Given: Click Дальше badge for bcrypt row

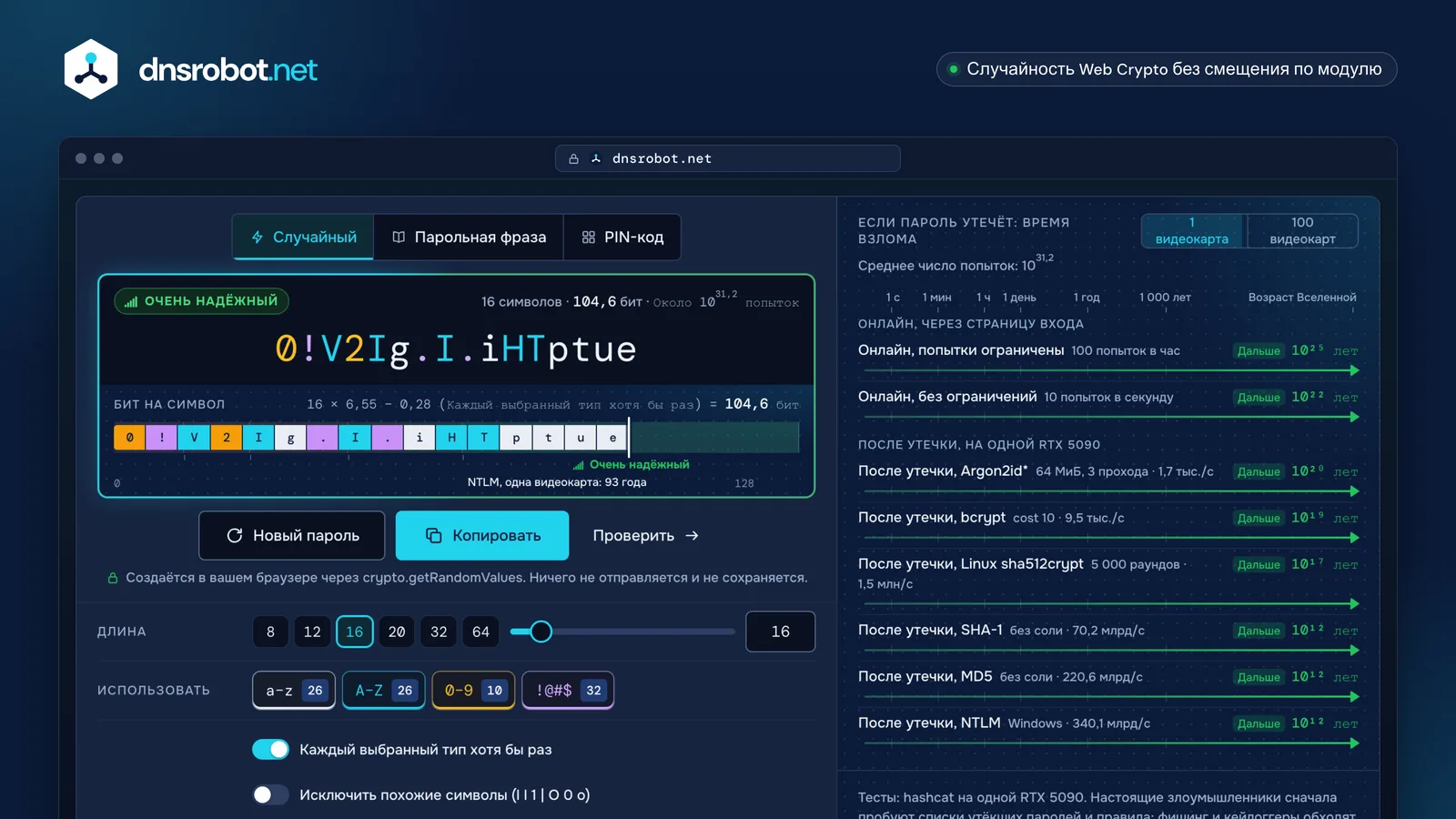Looking at the screenshot, I should coord(1259,519).
